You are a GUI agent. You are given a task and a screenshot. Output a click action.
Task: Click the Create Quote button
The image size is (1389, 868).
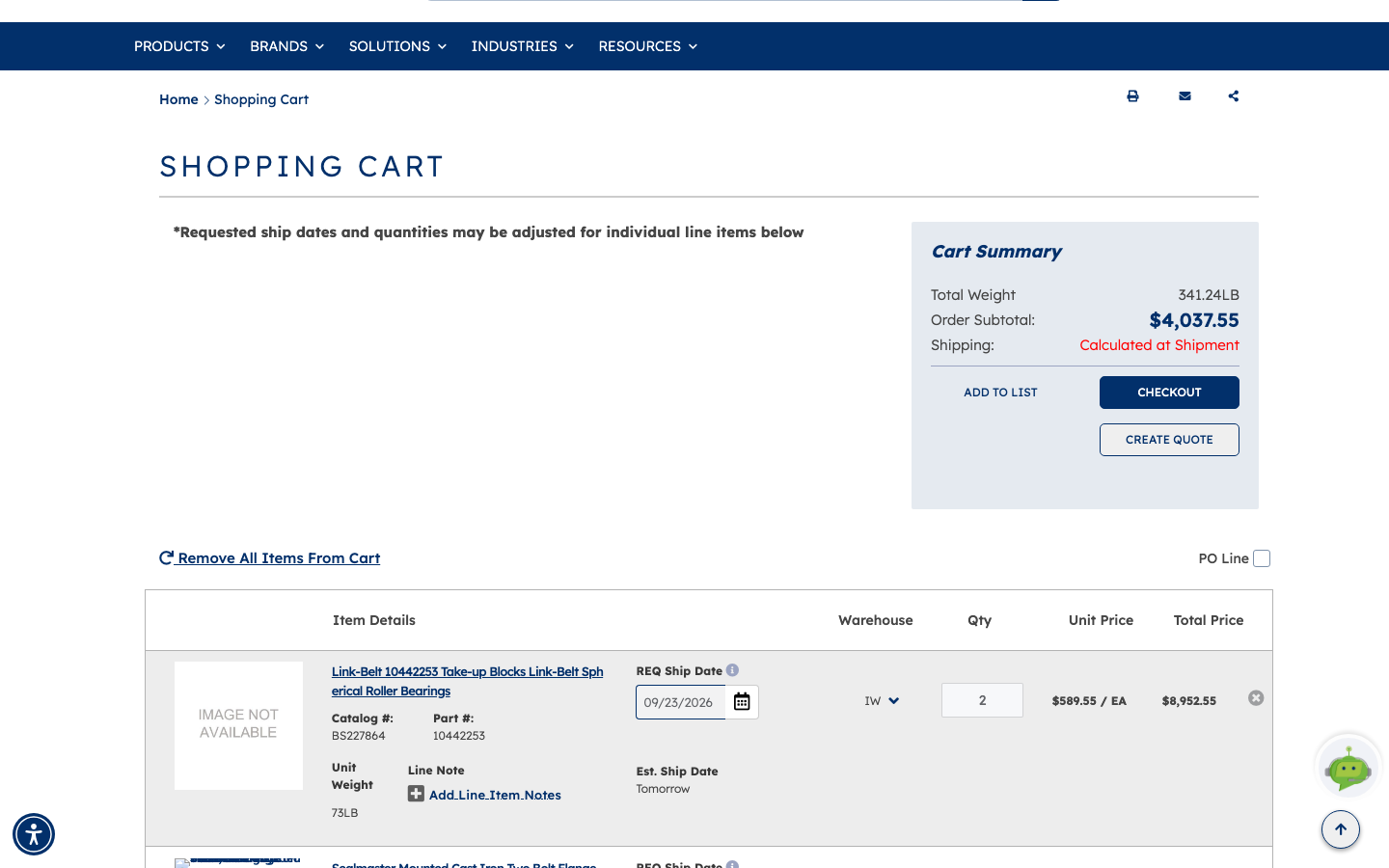1169,440
